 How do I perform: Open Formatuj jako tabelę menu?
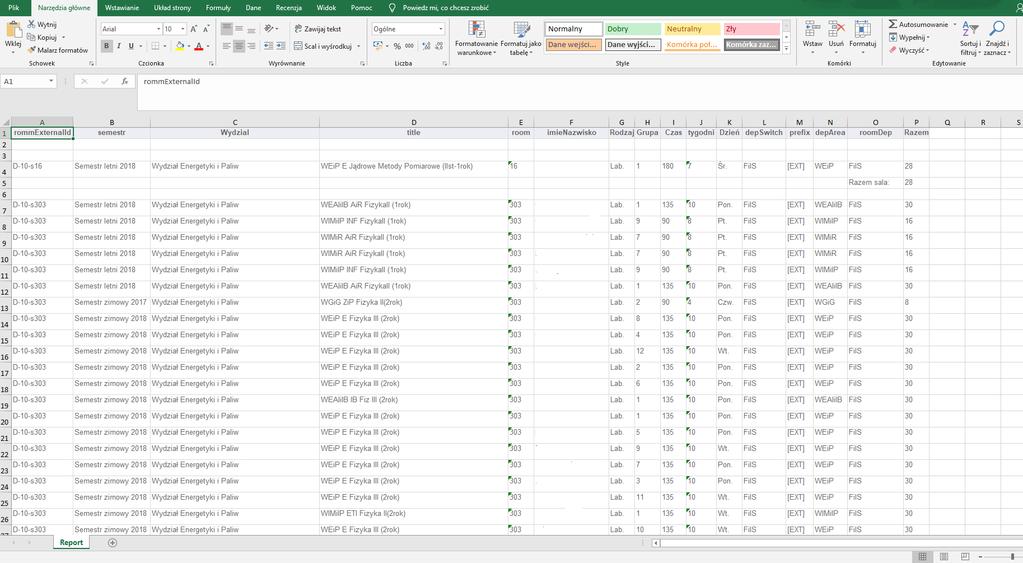(x=521, y=38)
